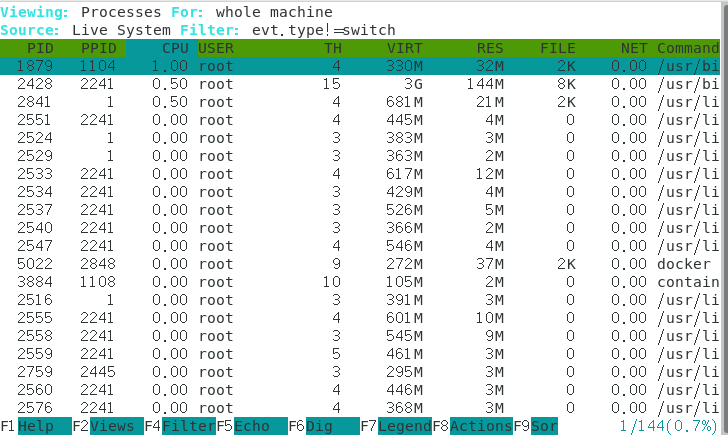Select the process row with PID 1879
This screenshot has height=435, width=728.
tap(360, 66)
